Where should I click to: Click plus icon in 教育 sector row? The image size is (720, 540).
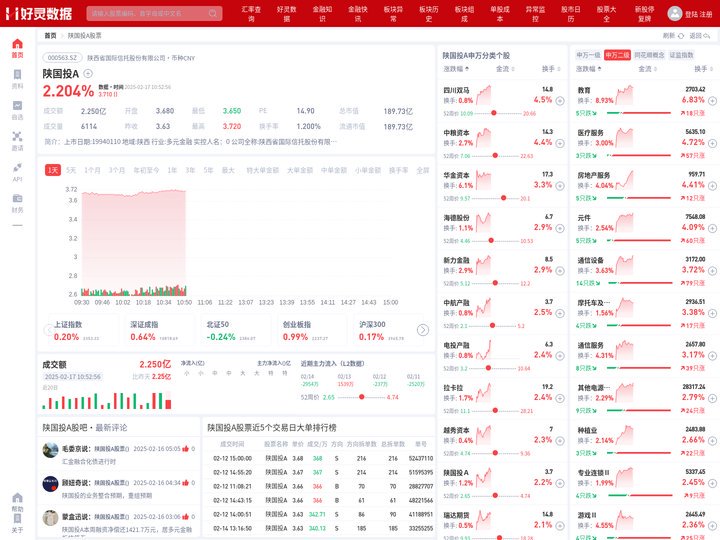[x=712, y=101]
